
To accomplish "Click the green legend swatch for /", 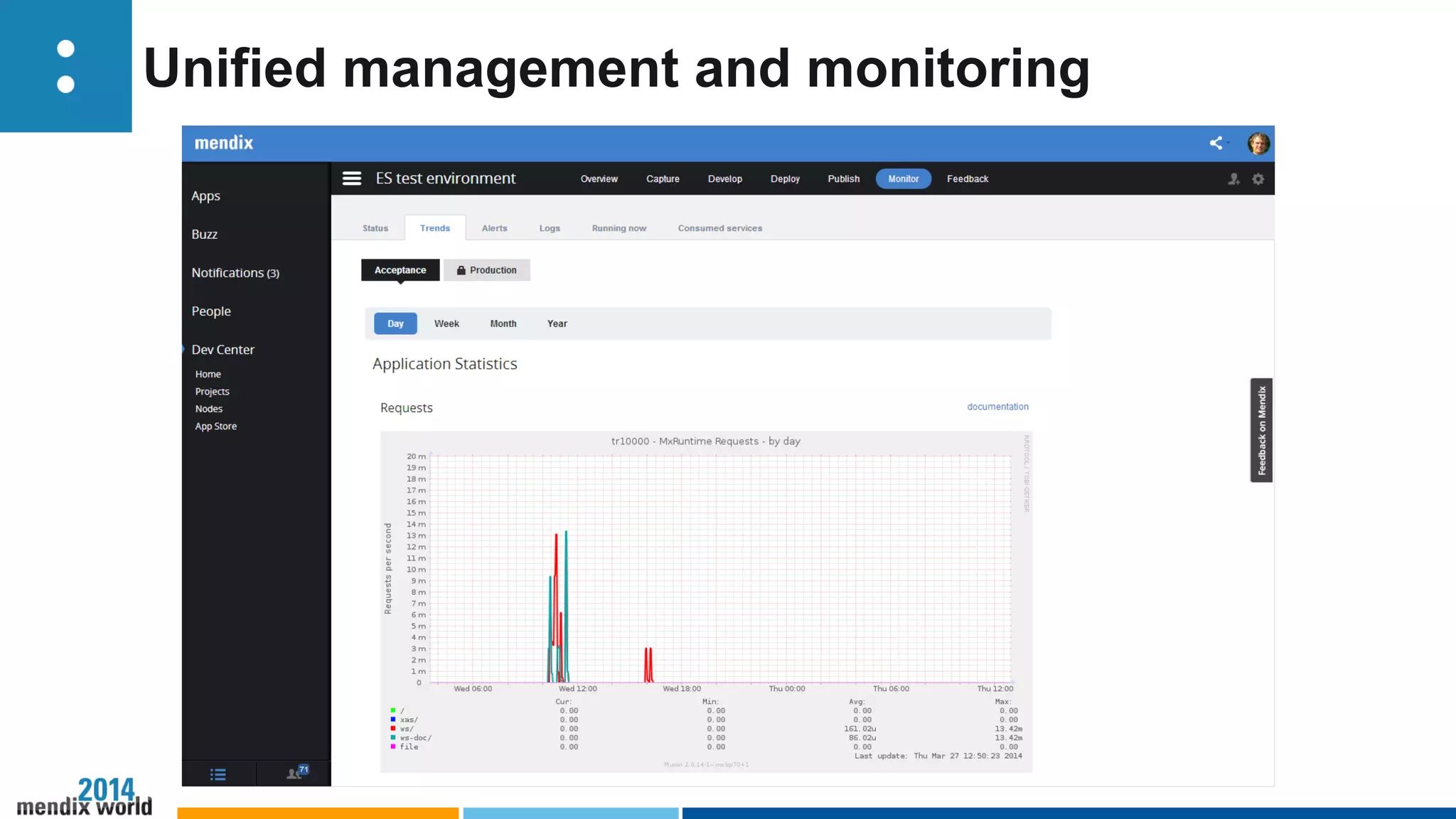I will click(392, 710).
